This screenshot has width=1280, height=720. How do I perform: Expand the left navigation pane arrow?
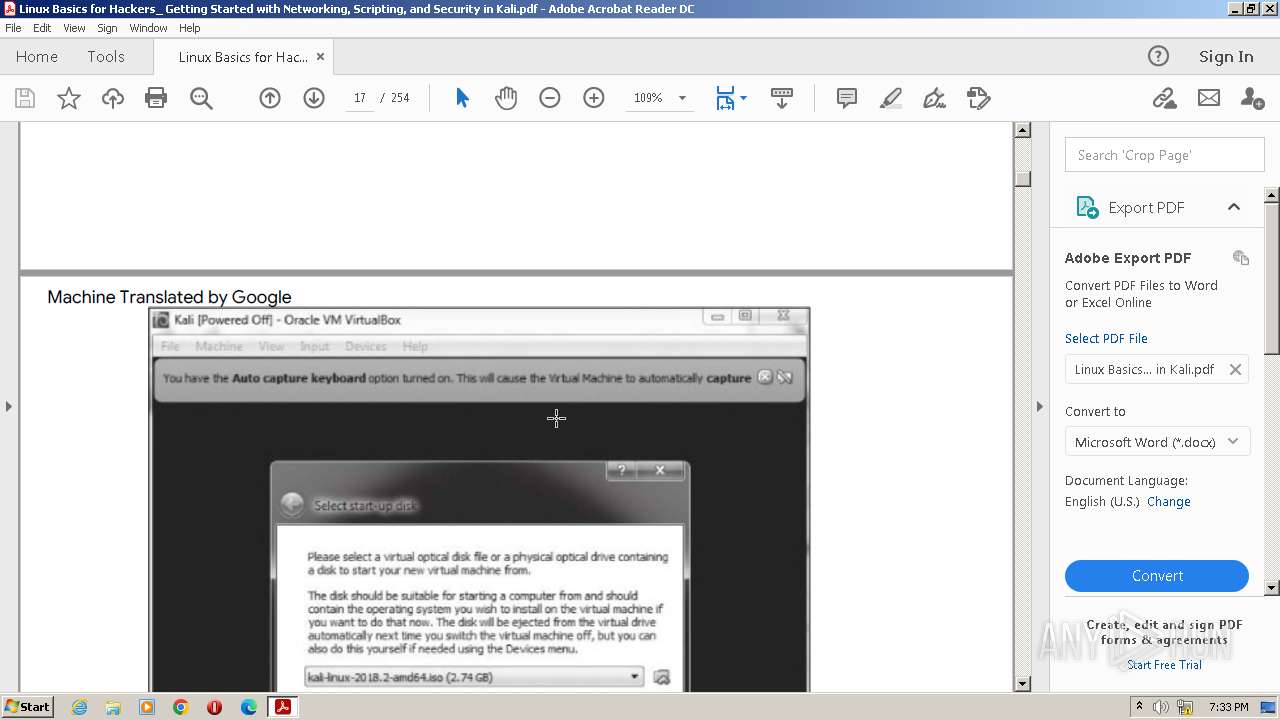(x=9, y=406)
